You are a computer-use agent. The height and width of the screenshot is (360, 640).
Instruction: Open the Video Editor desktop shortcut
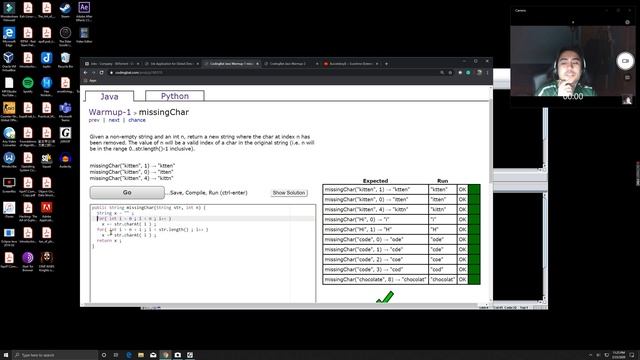(84, 36)
